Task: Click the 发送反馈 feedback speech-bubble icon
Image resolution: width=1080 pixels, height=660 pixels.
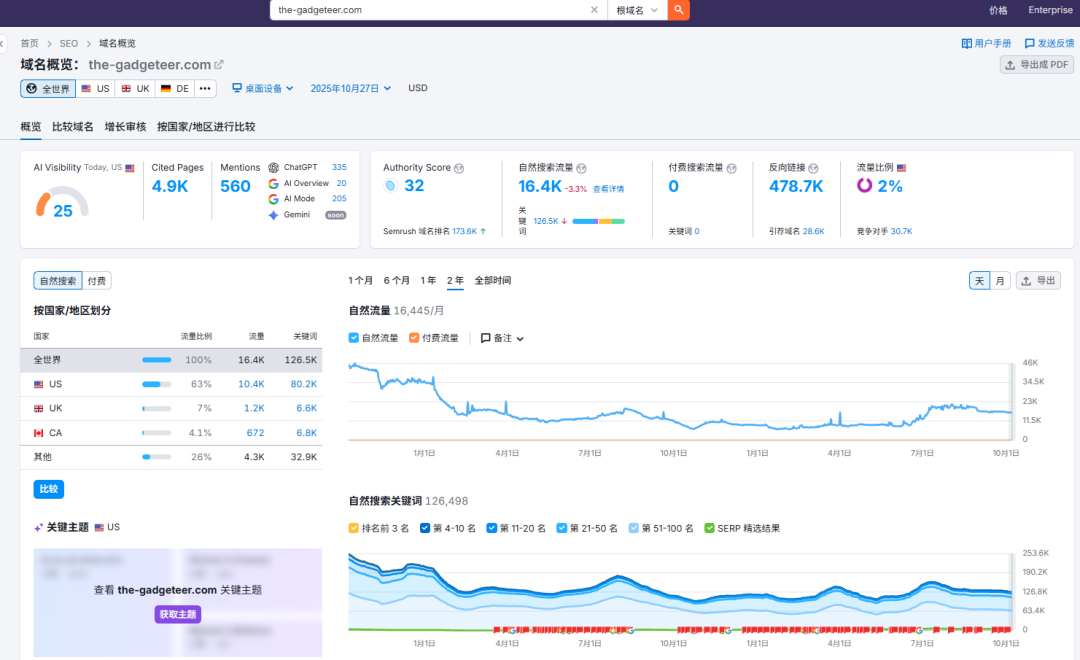Action: [x=1031, y=43]
